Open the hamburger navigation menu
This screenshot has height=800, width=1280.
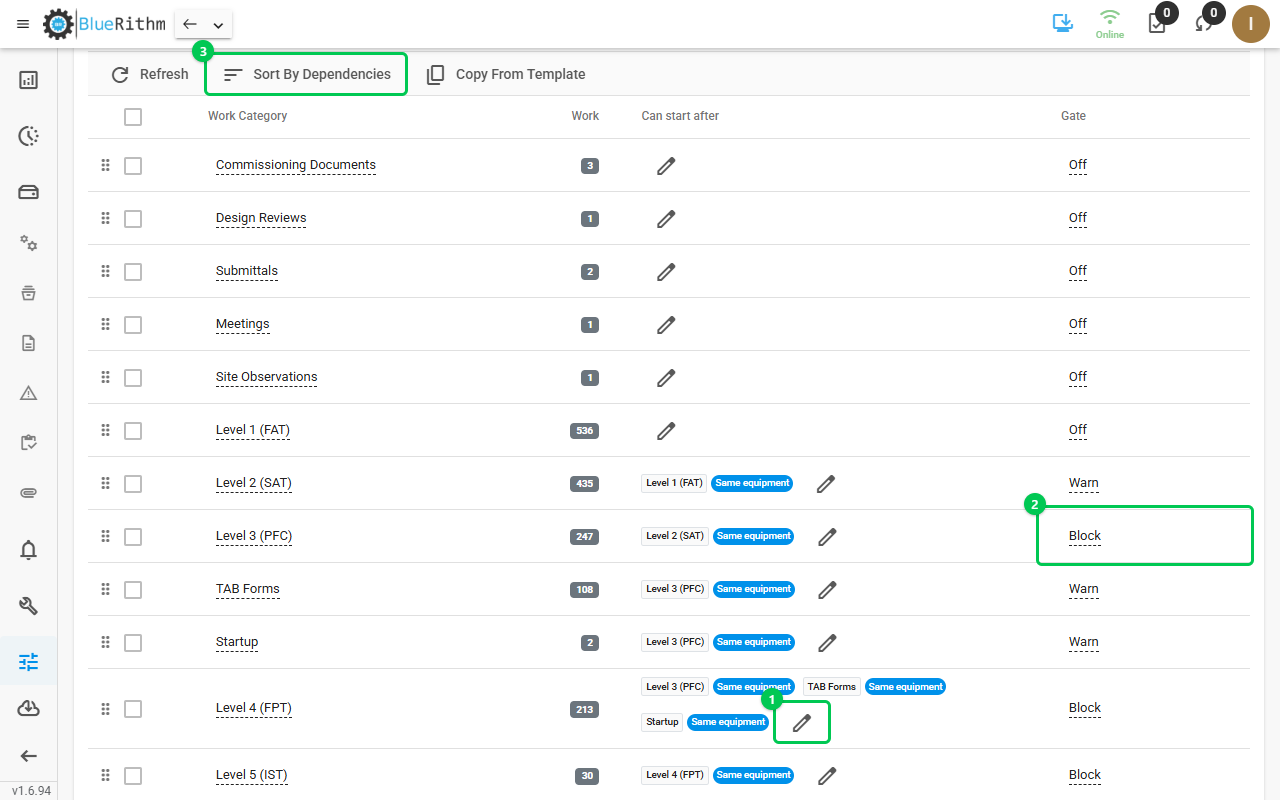pyautogui.click(x=23, y=24)
